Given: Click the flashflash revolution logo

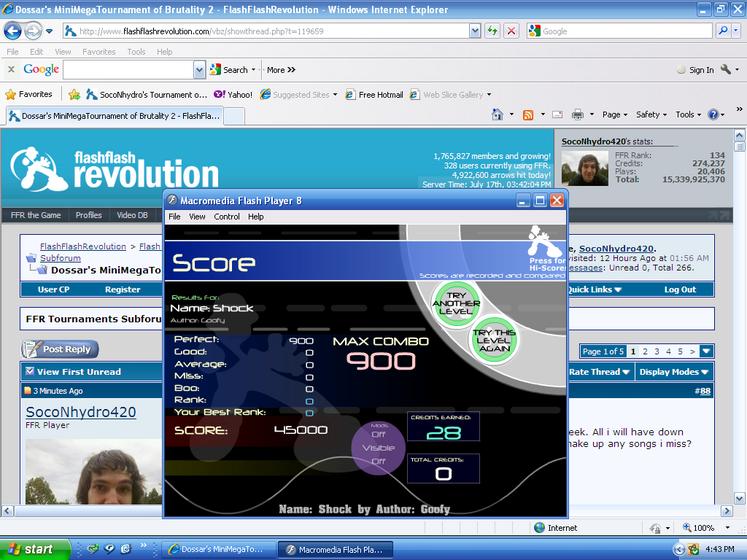Looking at the screenshot, I should [114, 169].
